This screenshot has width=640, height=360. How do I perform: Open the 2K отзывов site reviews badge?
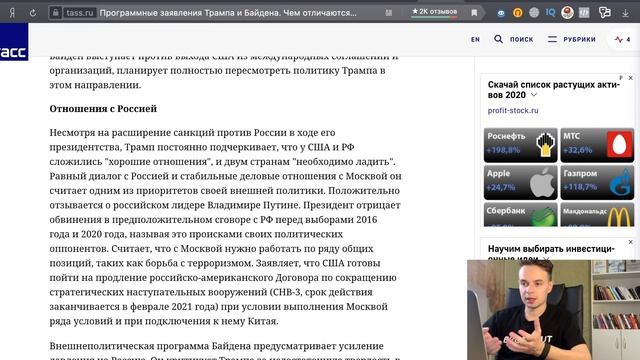point(434,12)
